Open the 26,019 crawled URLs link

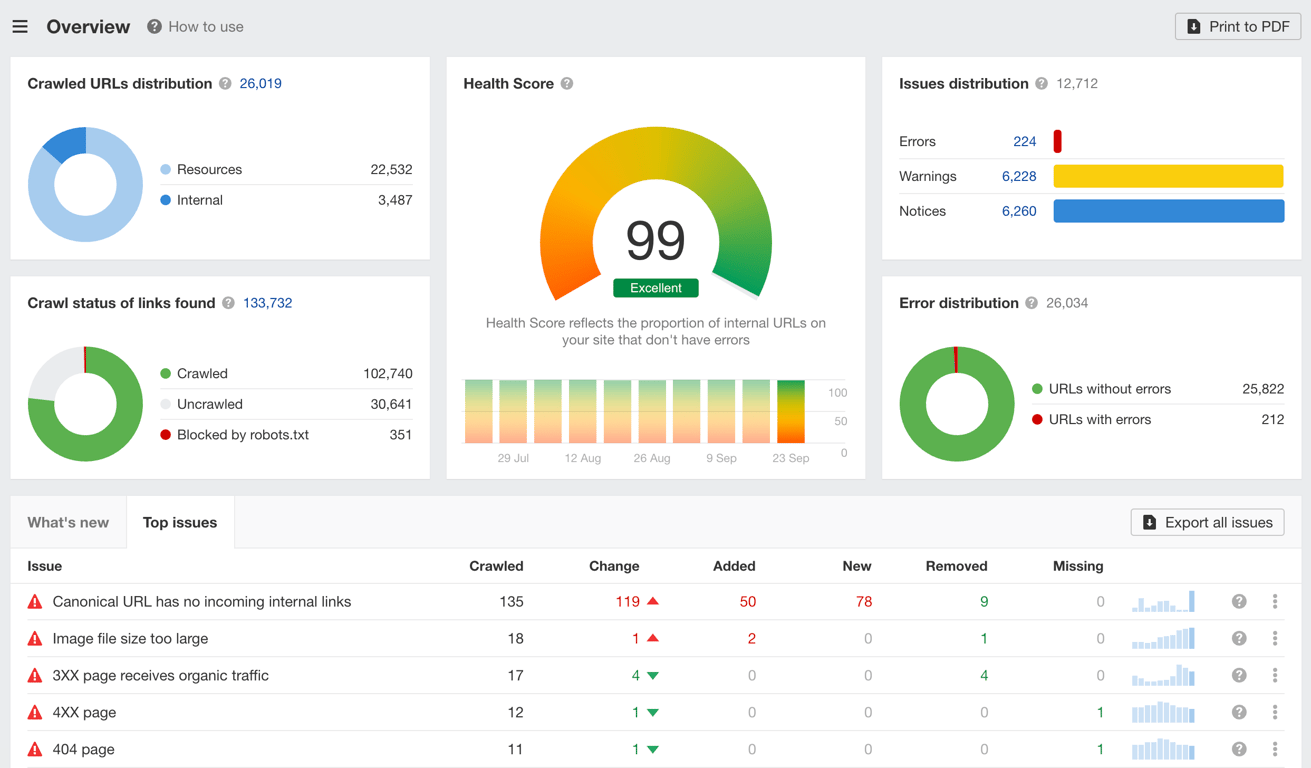[260, 84]
